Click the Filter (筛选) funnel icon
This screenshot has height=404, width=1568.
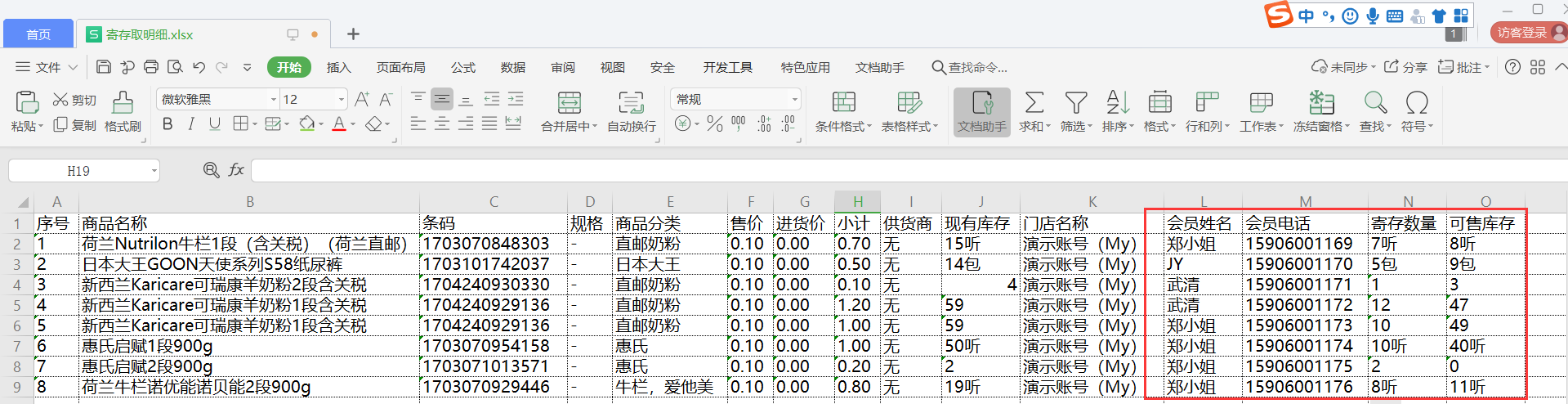[1076, 102]
